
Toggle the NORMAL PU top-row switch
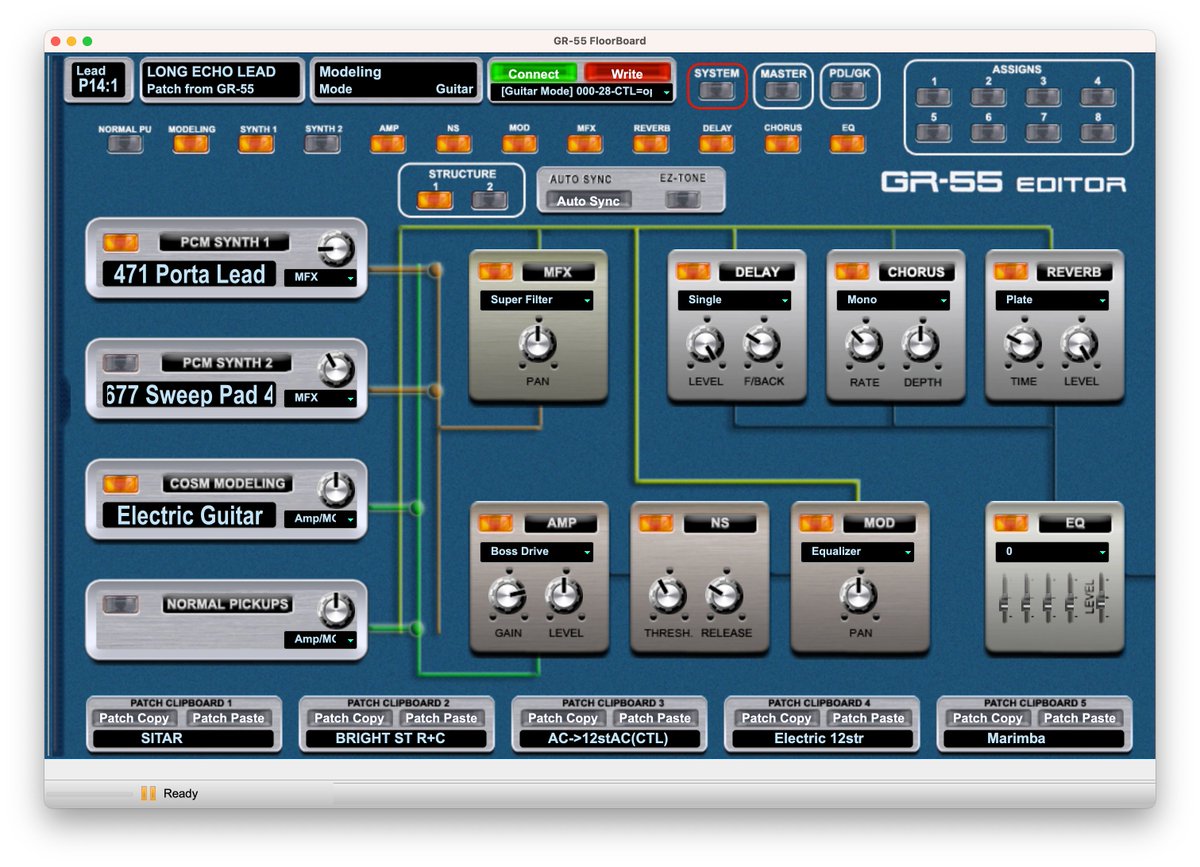[125, 143]
